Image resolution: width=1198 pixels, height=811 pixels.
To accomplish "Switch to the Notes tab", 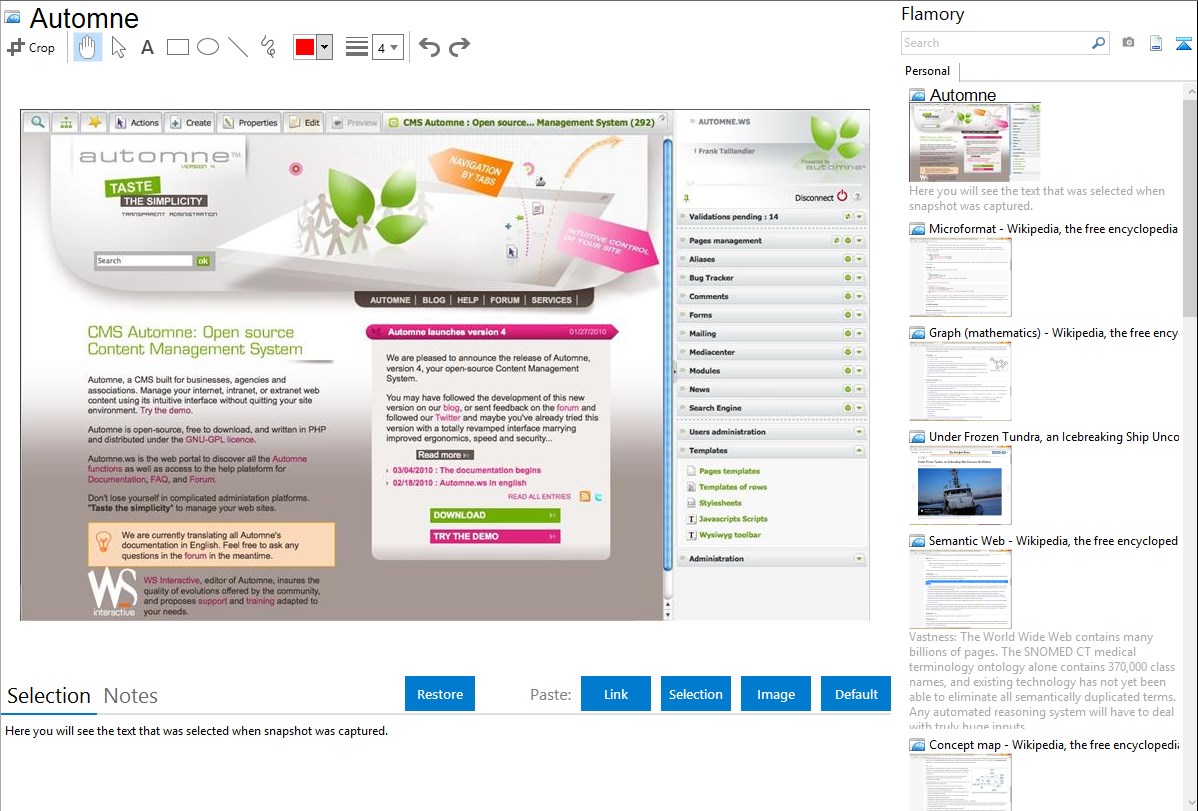I will tap(131, 696).
